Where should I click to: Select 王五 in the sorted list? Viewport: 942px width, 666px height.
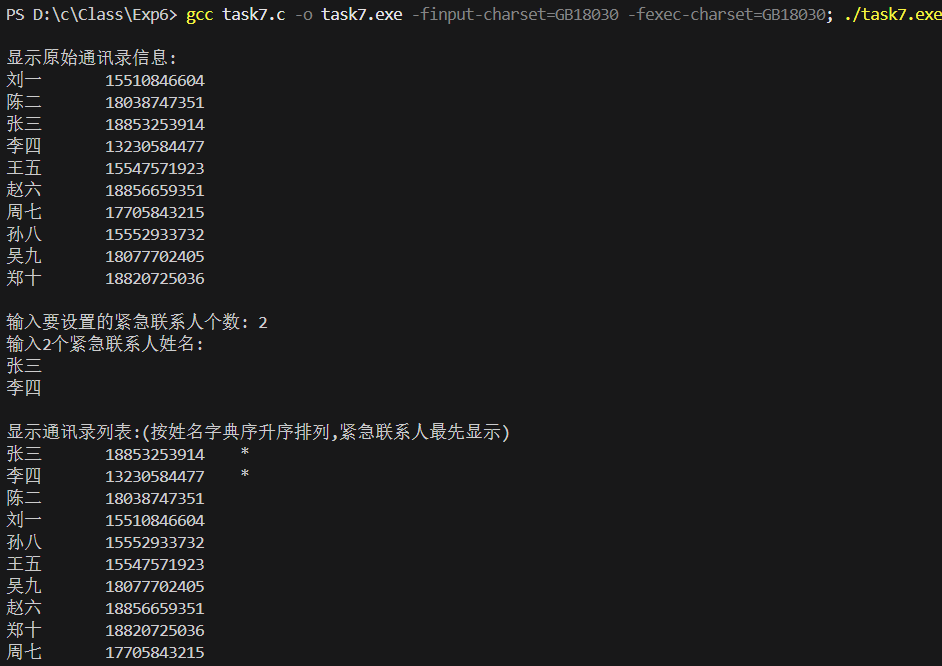click(x=24, y=564)
